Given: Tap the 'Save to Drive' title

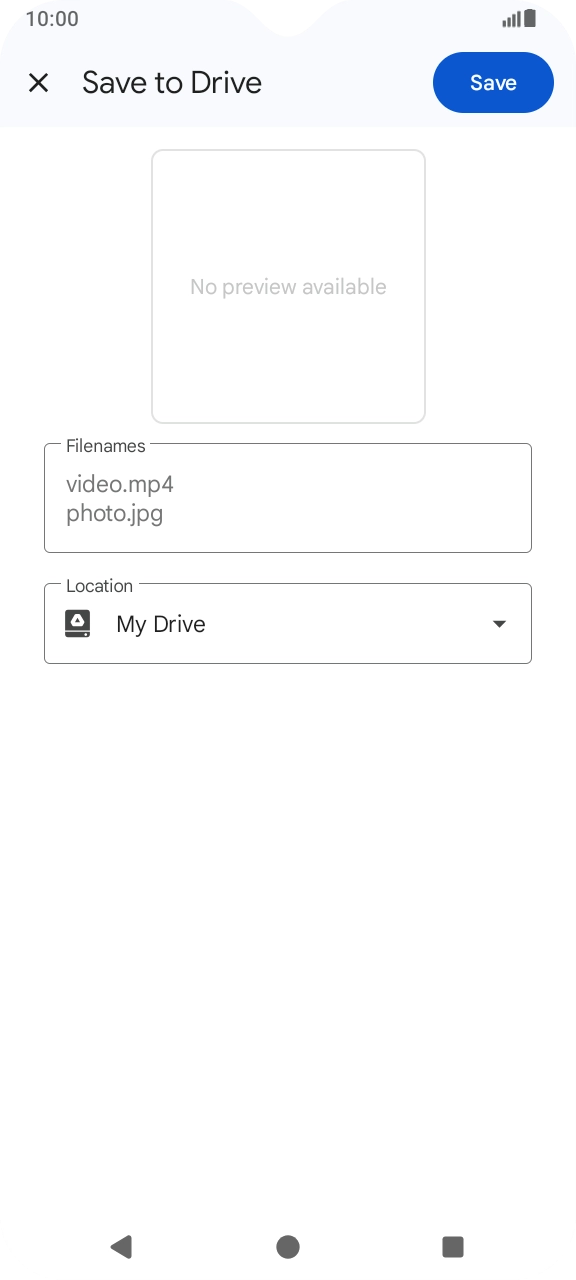Looking at the screenshot, I should (x=172, y=83).
